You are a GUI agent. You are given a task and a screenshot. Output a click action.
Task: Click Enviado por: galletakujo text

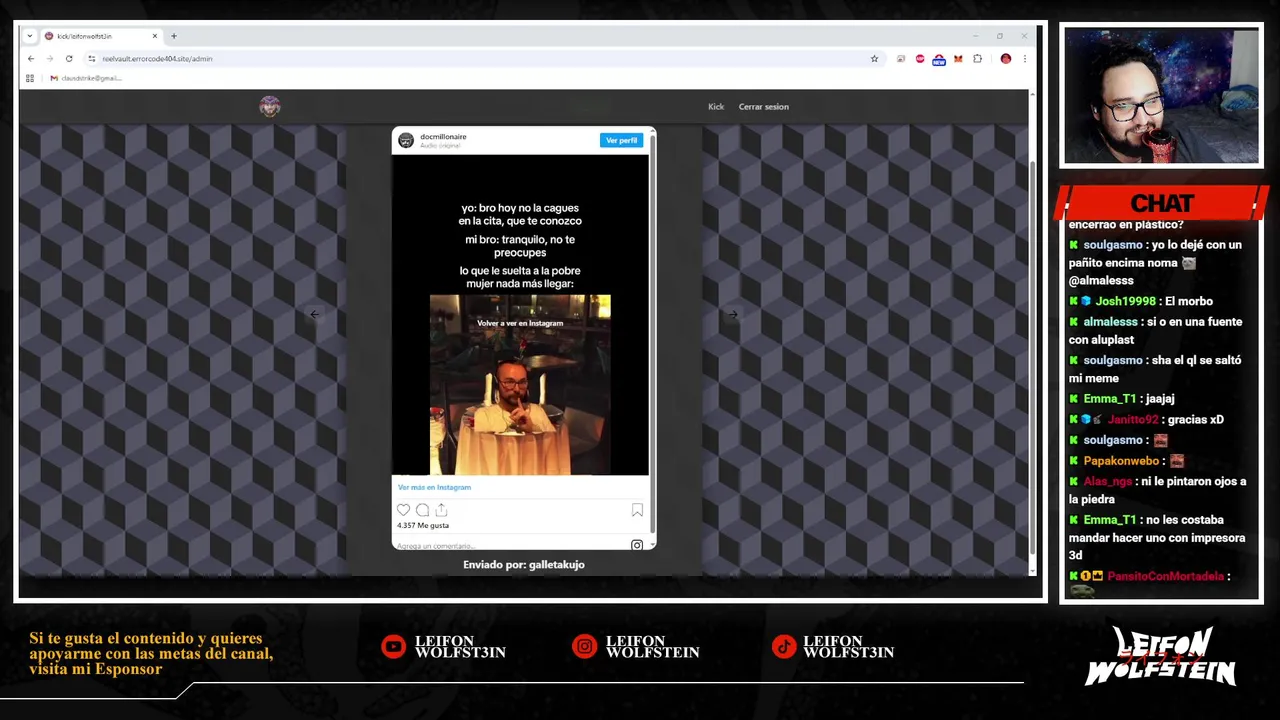point(524,565)
